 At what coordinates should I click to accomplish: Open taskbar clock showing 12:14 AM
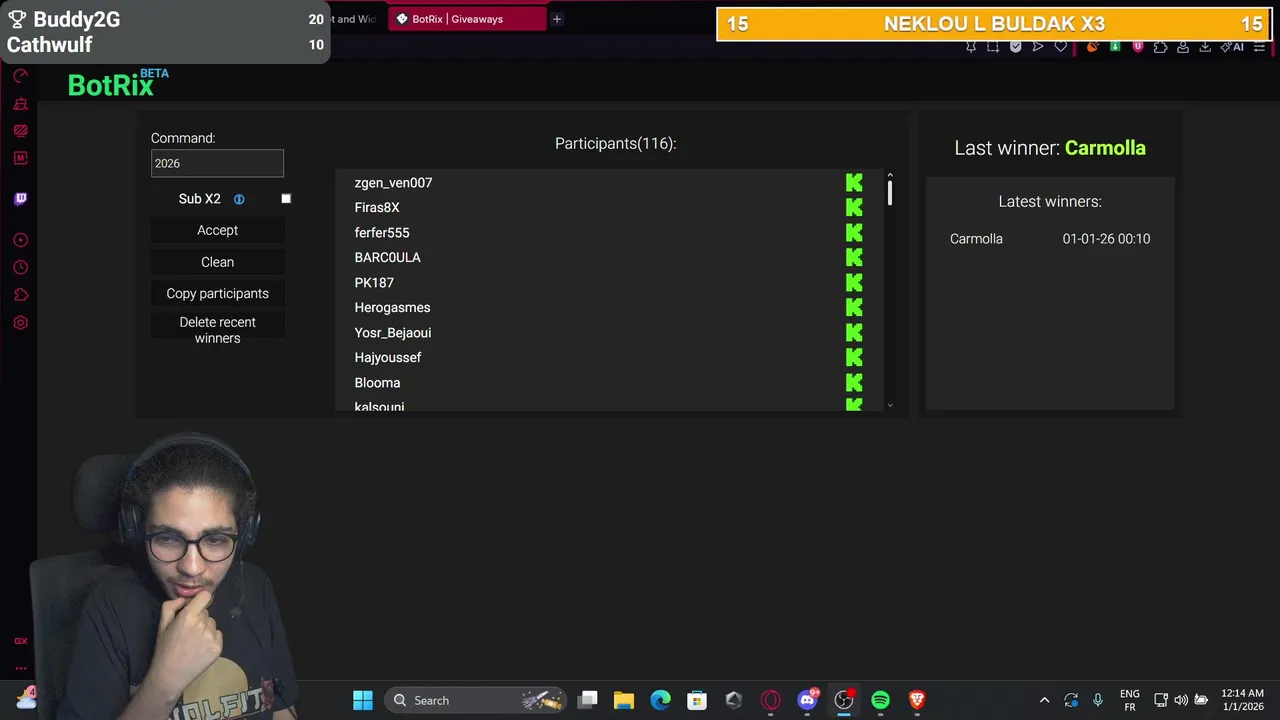pos(1242,700)
